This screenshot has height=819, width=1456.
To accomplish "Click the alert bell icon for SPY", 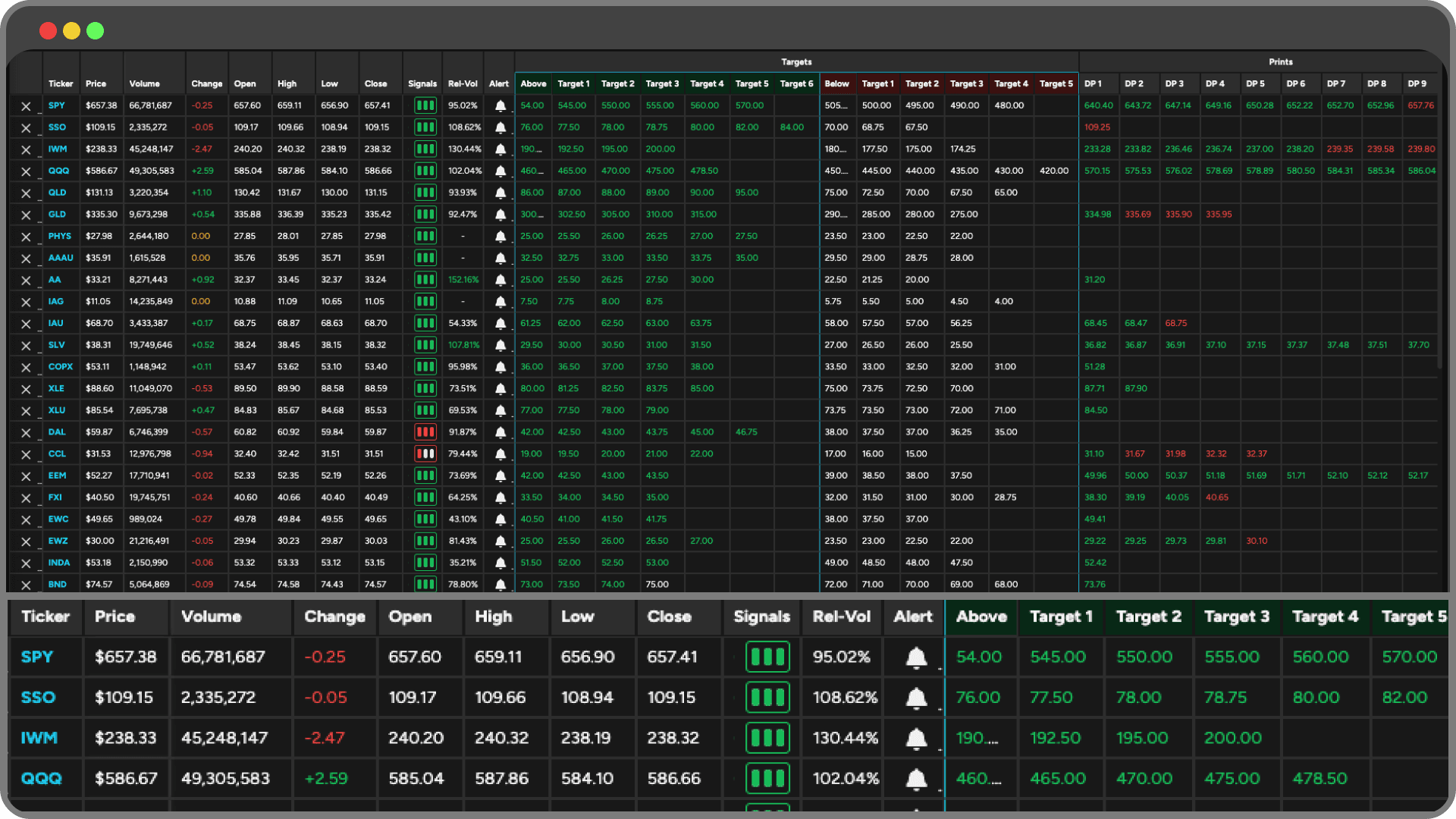I will coord(500,105).
